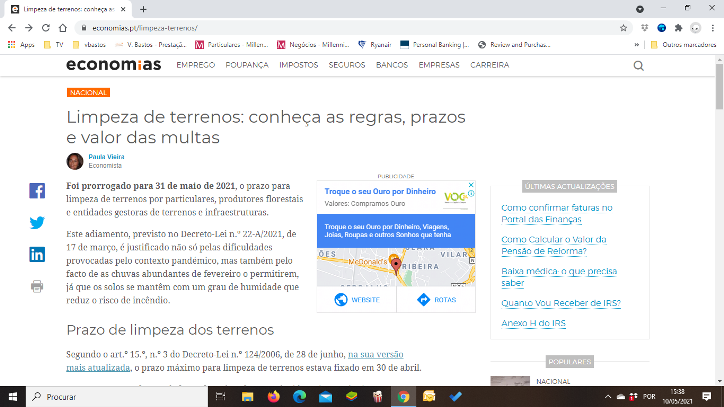The width and height of the screenshot is (724, 407).
Task: Open the Ryanair bookmark
Action: [x=374, y=45]
